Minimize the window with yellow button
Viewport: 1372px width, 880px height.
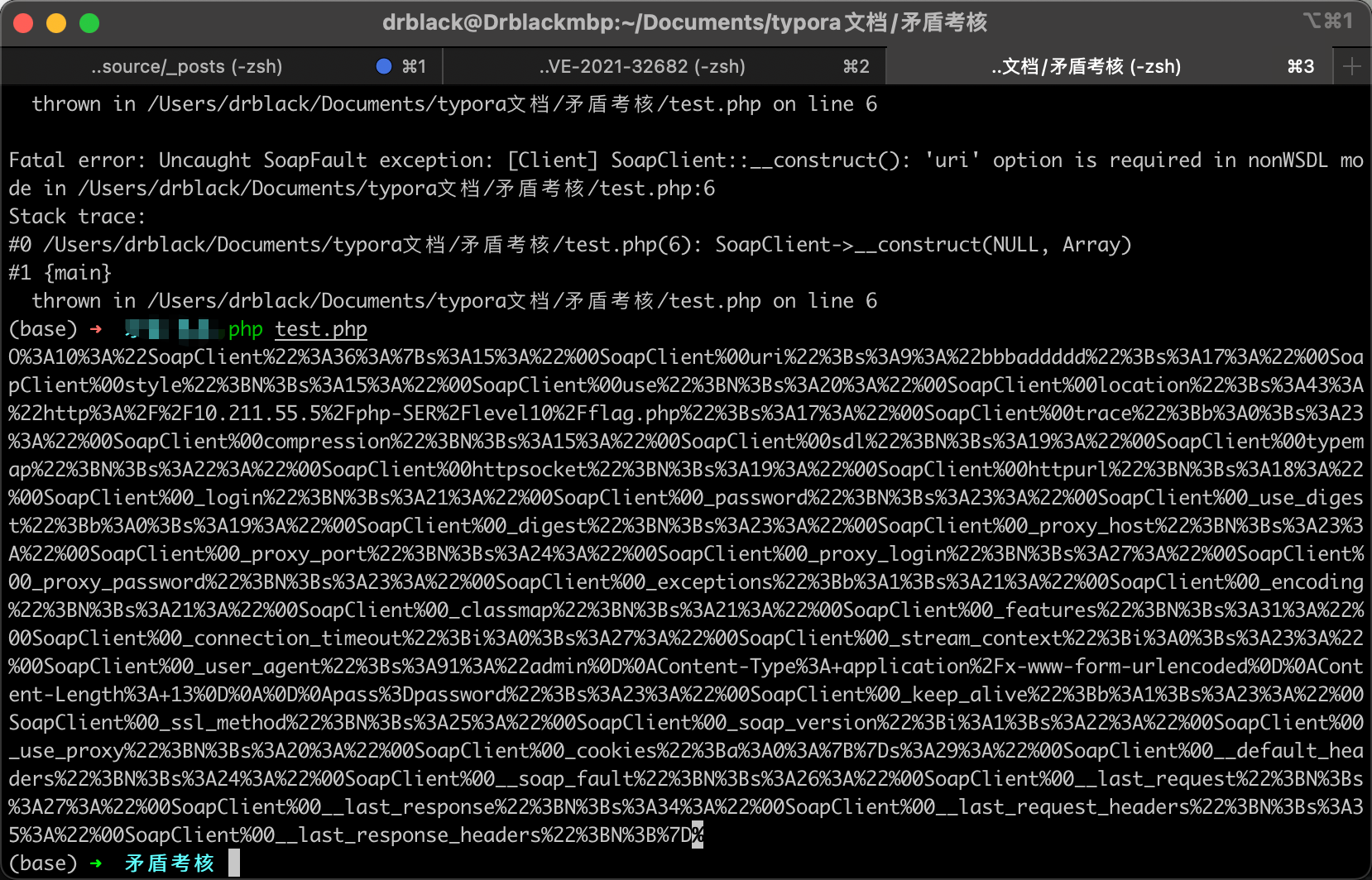(56, 23)
